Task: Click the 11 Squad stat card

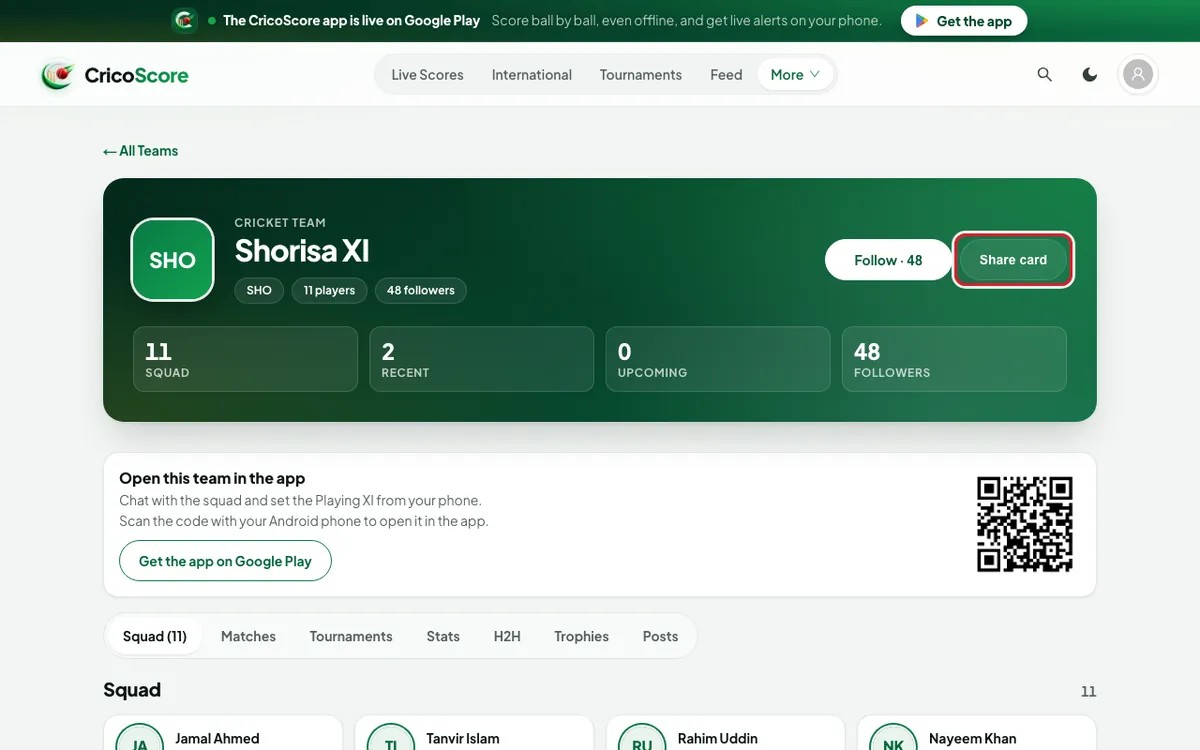Action: pos(245,359)
